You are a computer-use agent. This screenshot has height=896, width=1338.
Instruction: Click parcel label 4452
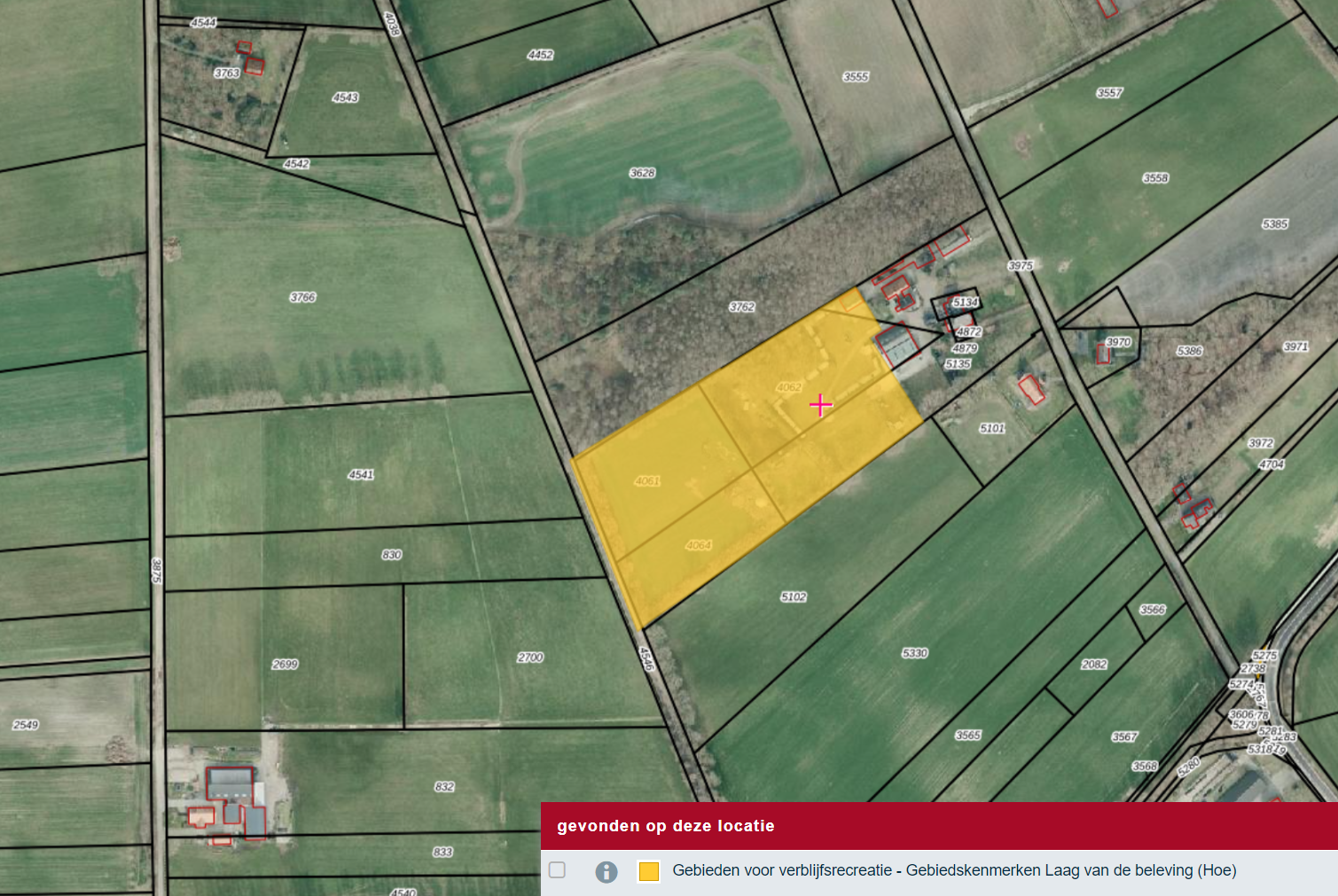click(x=540, y=55)
